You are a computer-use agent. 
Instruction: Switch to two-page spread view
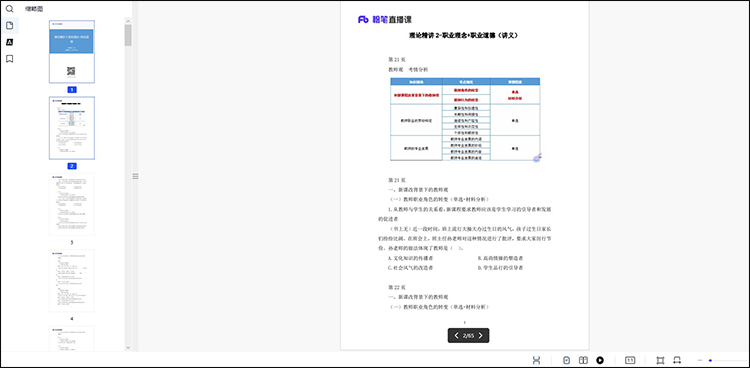[583, 360]
